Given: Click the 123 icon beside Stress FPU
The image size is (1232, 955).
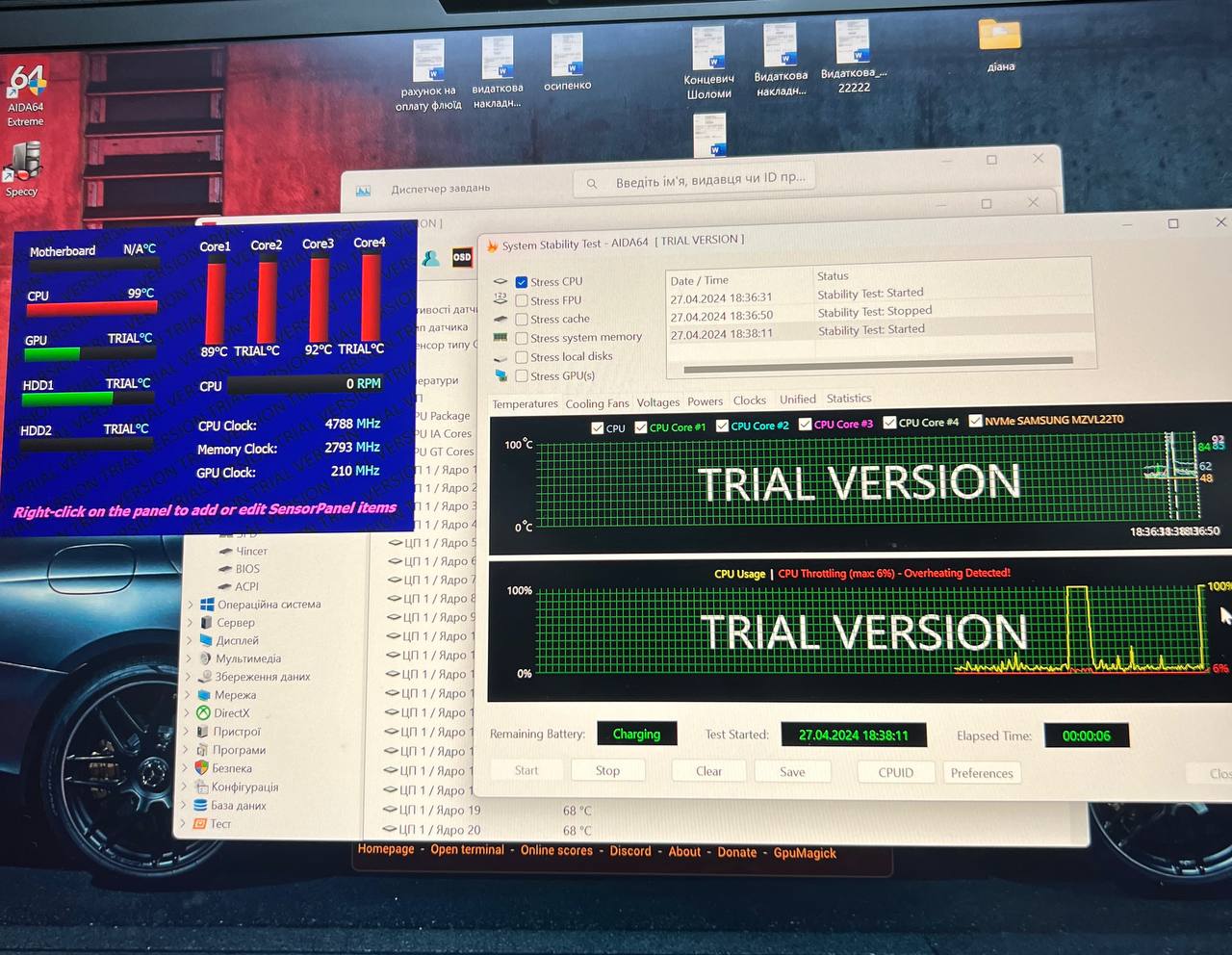Looking at the screenshot, I should coord(500,299).
